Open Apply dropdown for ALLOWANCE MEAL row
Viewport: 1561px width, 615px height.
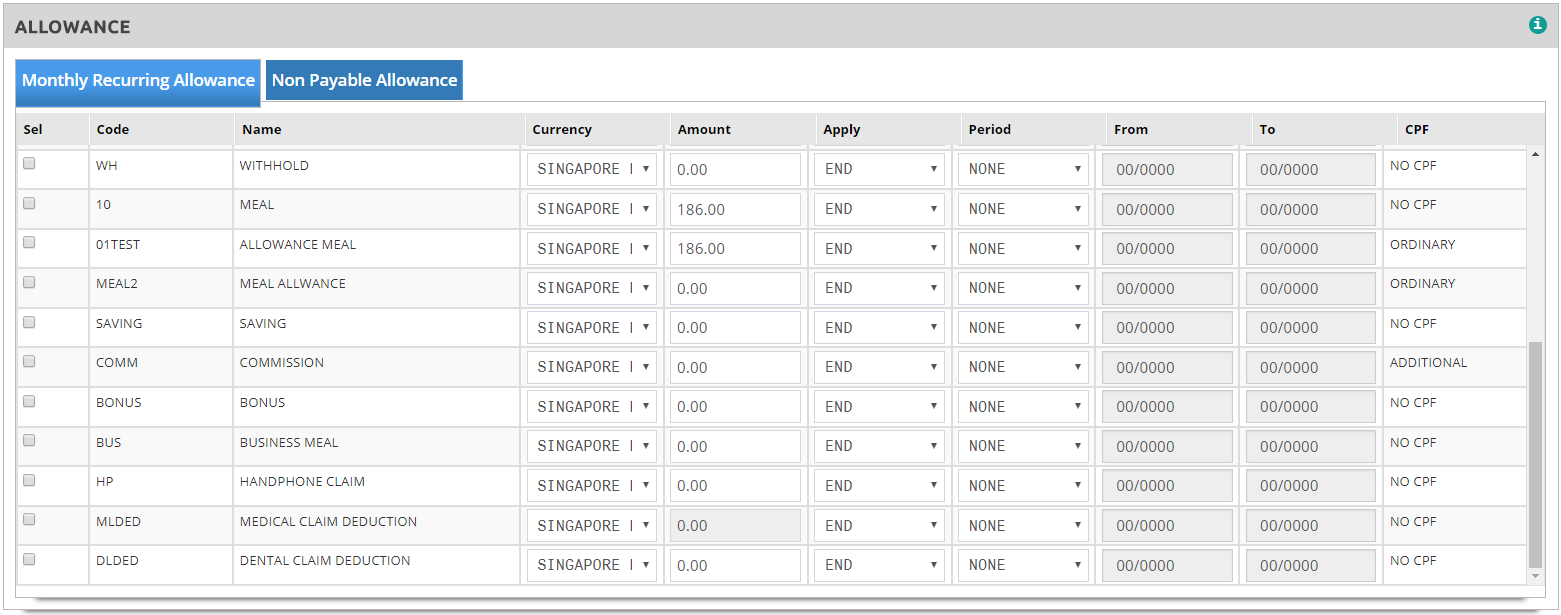coord(879,249)
